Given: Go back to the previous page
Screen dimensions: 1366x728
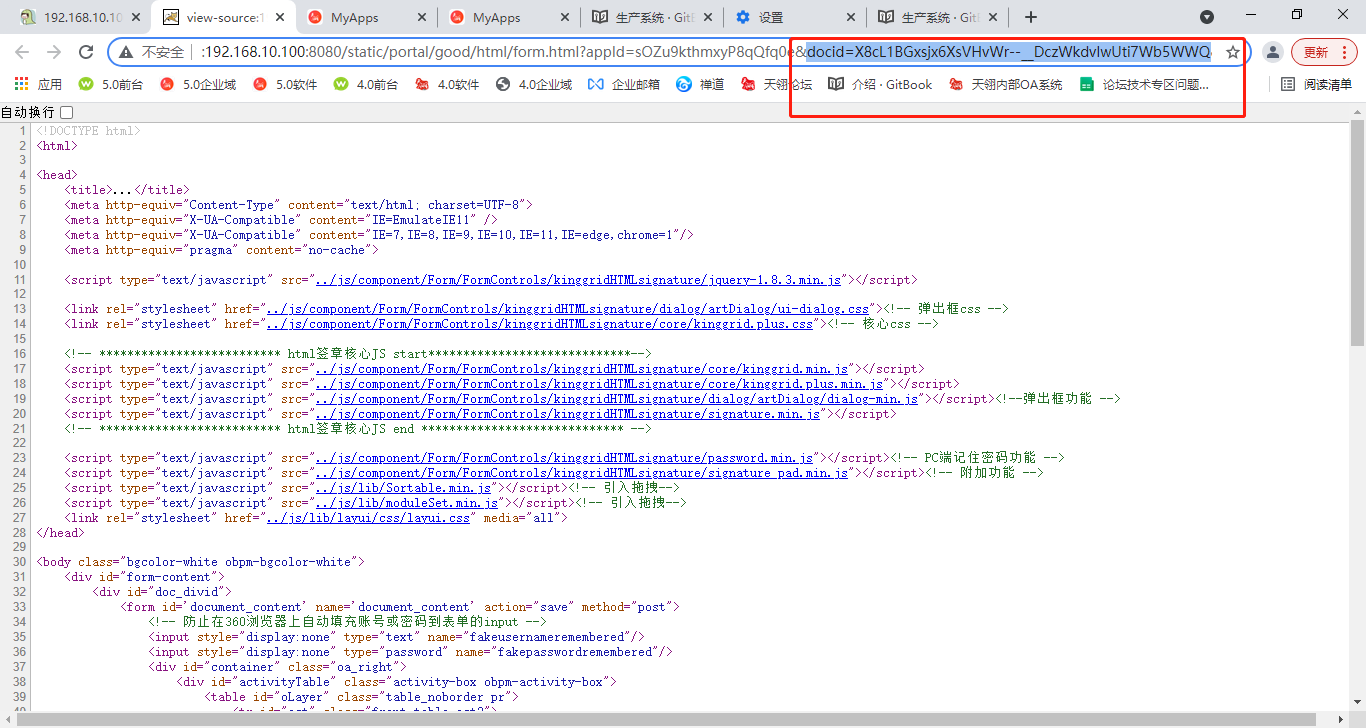Looking at the screenshot, I should click(22, 52).
